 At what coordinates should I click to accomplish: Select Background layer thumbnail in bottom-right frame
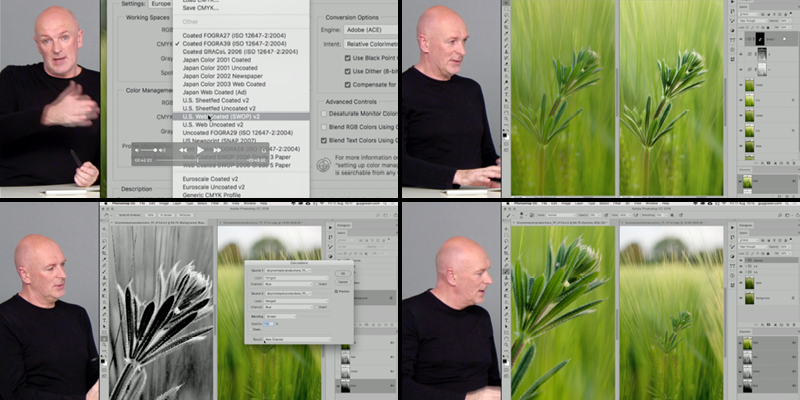point(749,298)
